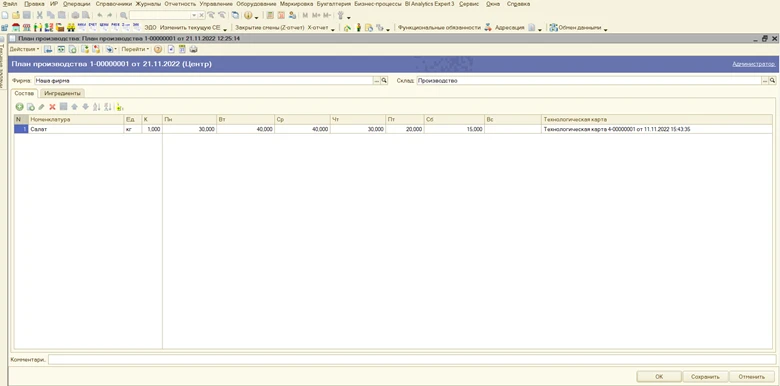Open the Справочники menu
780x386 pixels.
tap(113, 4)
